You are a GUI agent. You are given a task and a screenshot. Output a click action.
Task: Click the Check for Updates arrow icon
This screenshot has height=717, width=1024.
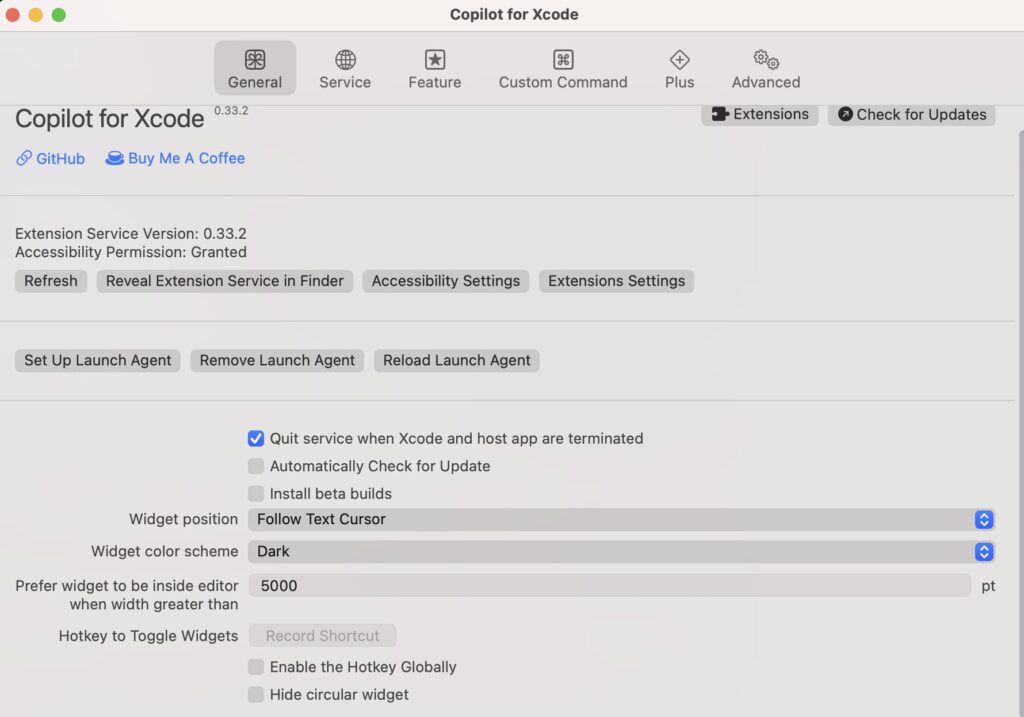(846, 114)
